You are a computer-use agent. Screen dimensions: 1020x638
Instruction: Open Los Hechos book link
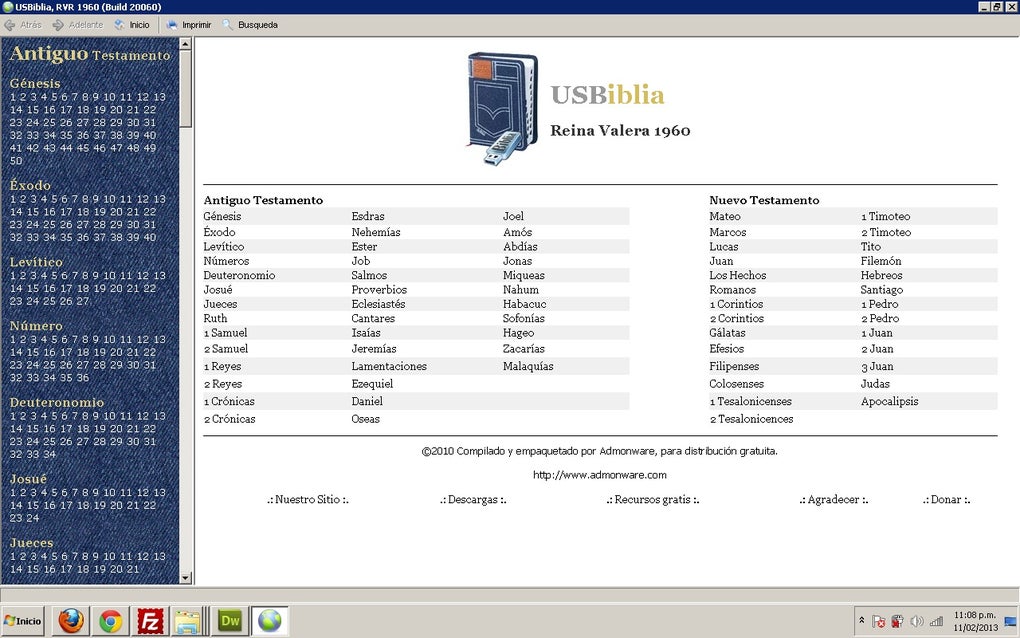(738, 276)
